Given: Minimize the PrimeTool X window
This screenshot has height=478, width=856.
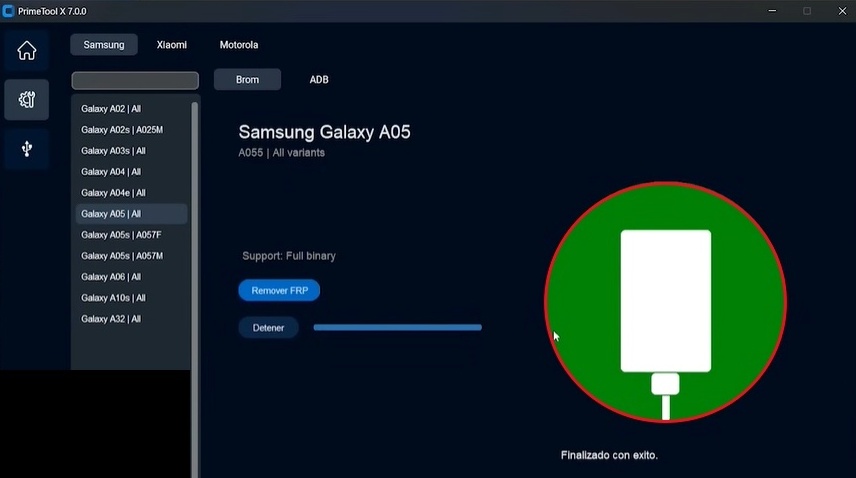Looking at the screenshot, I should [x=772, y=11].
